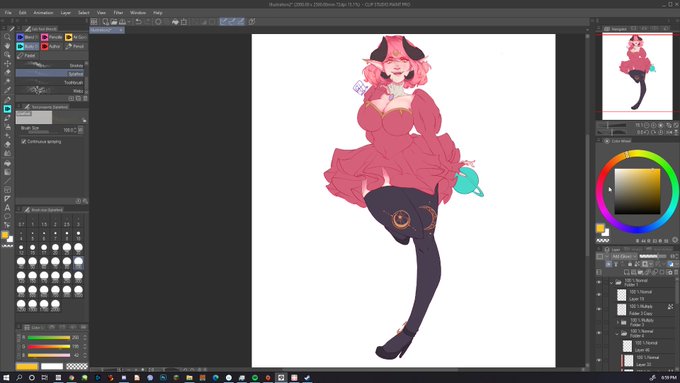The width and height of the screenshot is (680, 383).
Task: Select the Ruler tool
Action: pyautogui.click(x=7, y=199)
